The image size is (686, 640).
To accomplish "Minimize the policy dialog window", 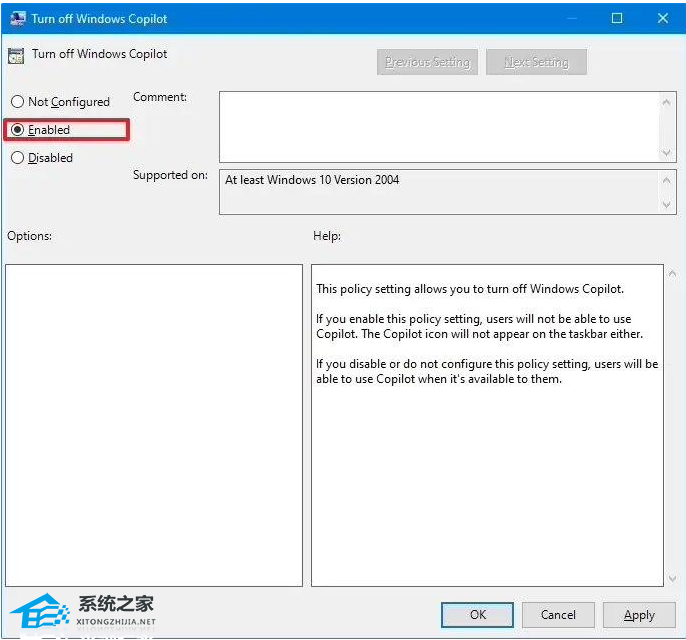I will 571,18.
